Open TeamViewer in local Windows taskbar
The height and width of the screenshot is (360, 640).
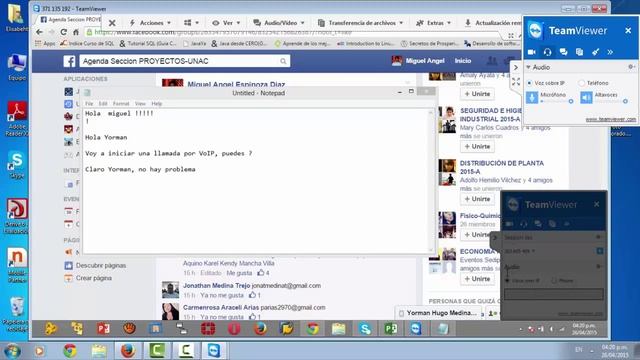[214, 351]
